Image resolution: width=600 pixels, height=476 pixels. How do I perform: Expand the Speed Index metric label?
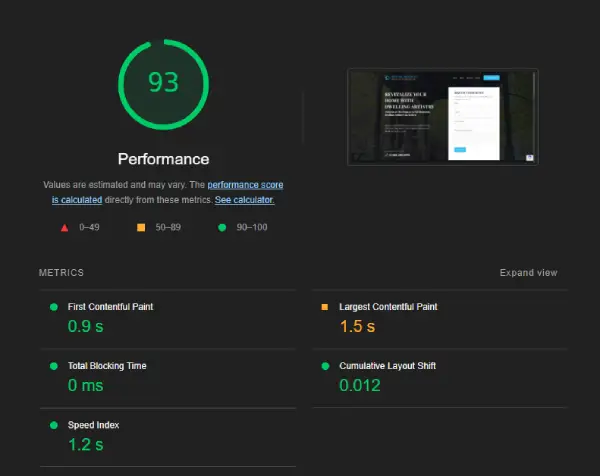tap(94, 425)
